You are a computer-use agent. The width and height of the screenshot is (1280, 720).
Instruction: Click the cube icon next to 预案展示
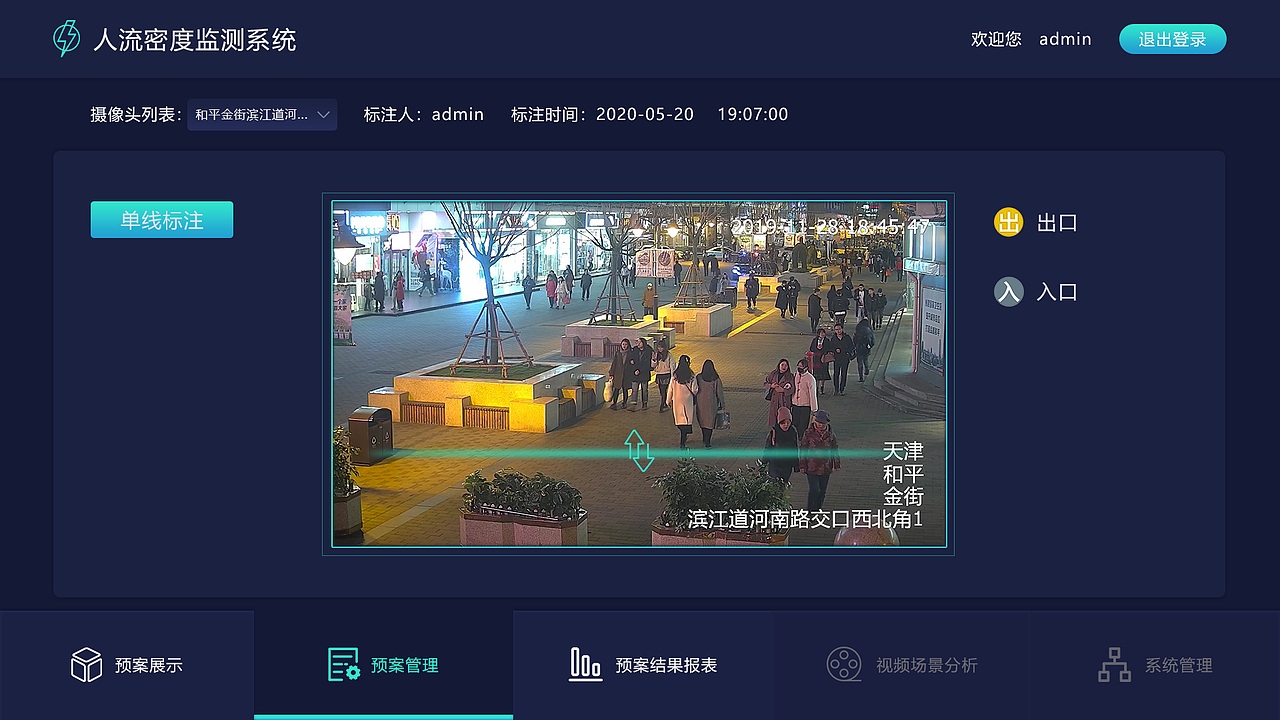click(87, 663)
